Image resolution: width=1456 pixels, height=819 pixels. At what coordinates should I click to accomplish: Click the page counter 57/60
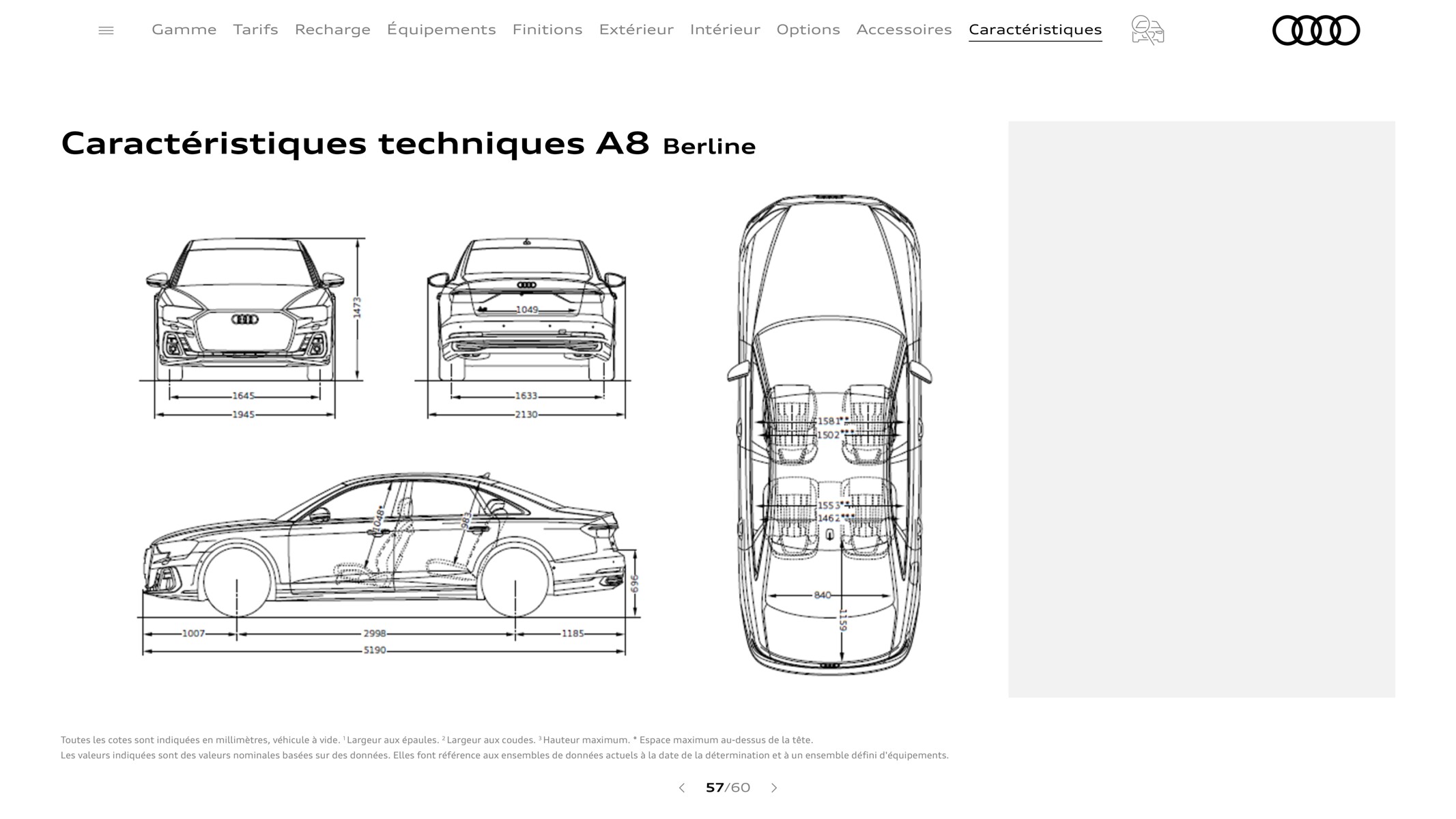728,788
